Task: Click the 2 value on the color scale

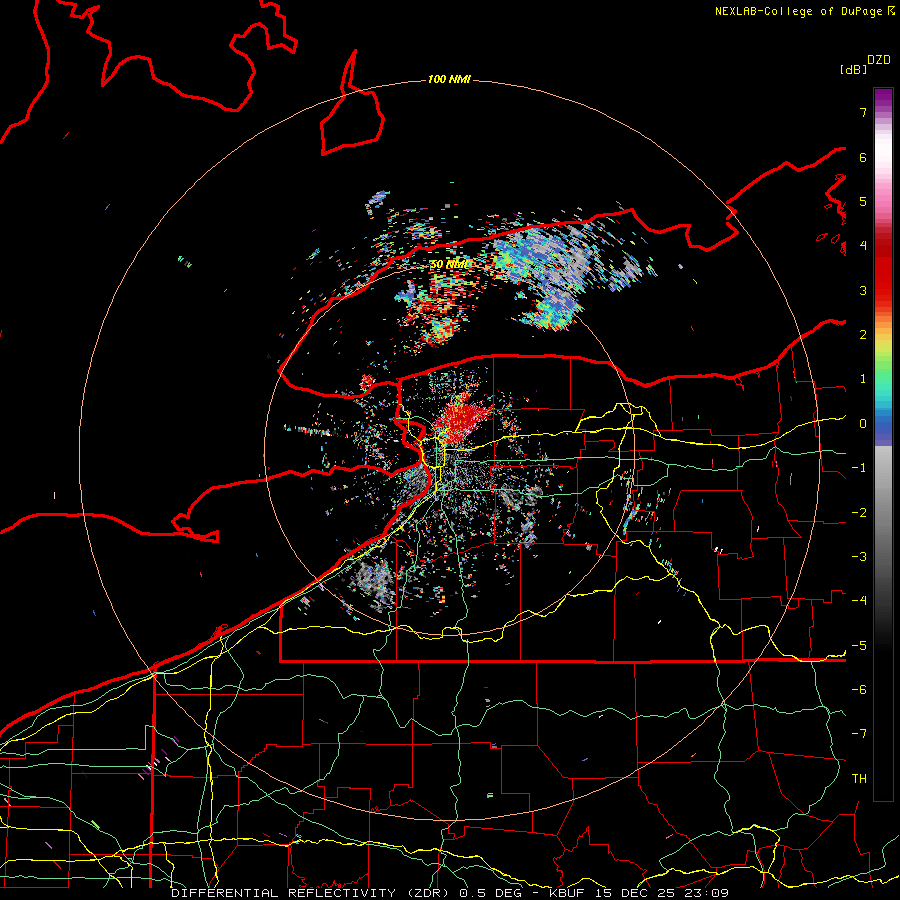Action: pyautogui.click(x=863, y=334)
